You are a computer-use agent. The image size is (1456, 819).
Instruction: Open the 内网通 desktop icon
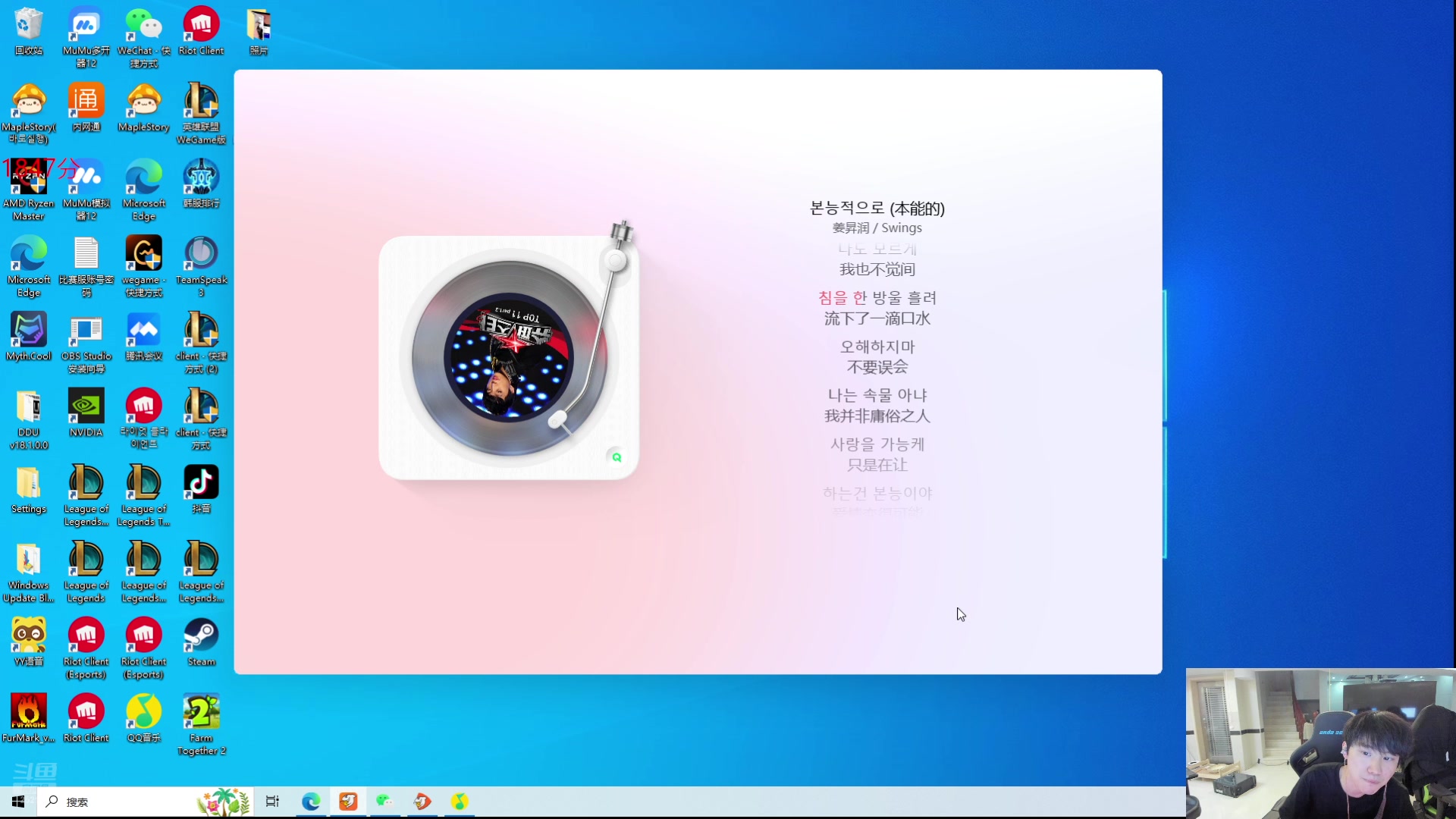click(86, 108)
